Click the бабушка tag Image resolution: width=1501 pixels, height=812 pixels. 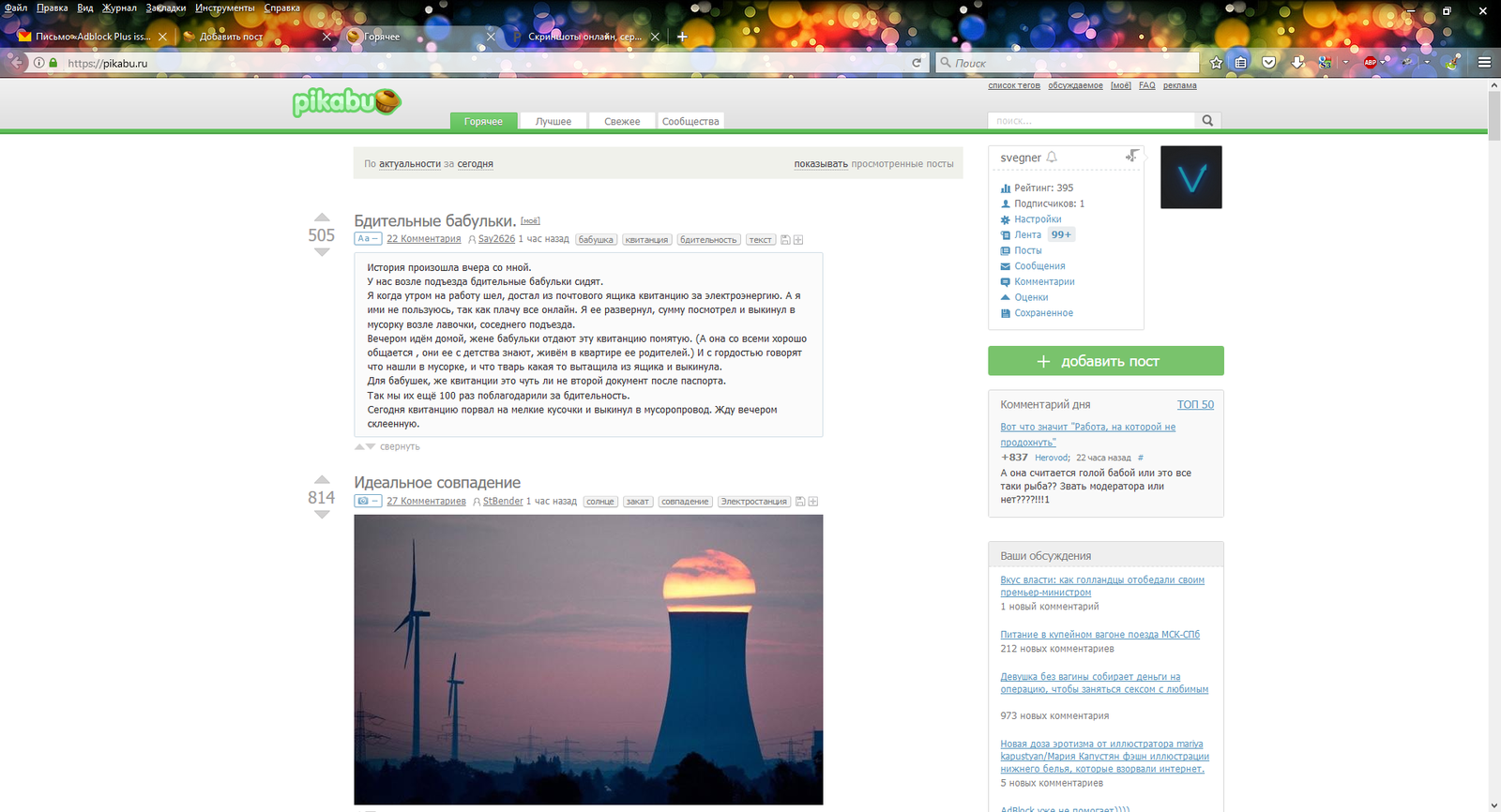[596, 240]
